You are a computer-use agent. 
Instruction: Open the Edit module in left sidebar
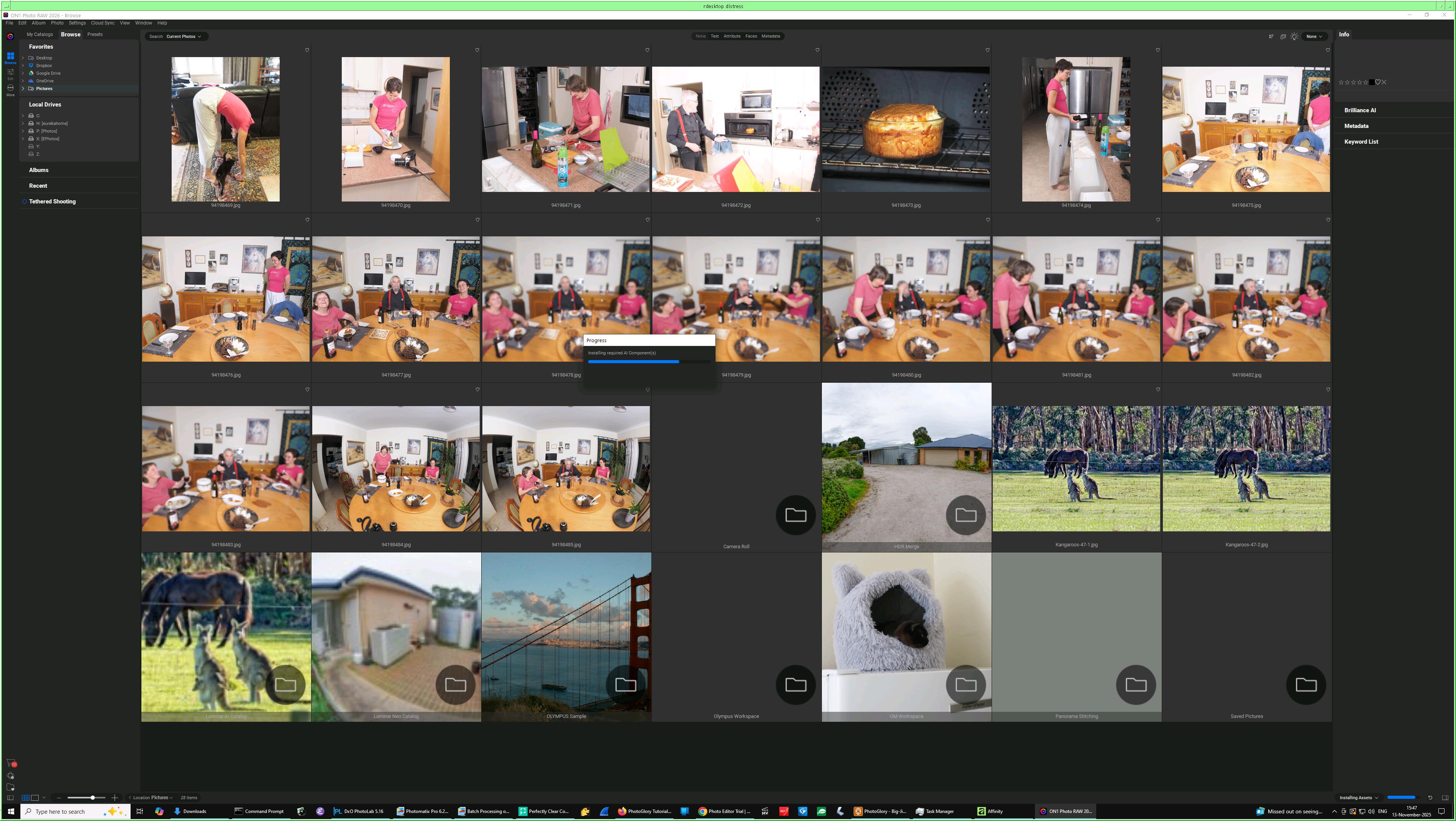click(x=10, y=73)
